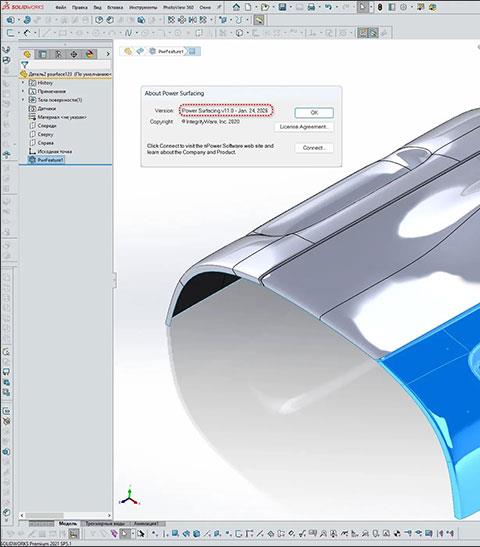Expand the Тела поверхности(1) node
The height and width of the screenshot is (547, 480).
23,100
